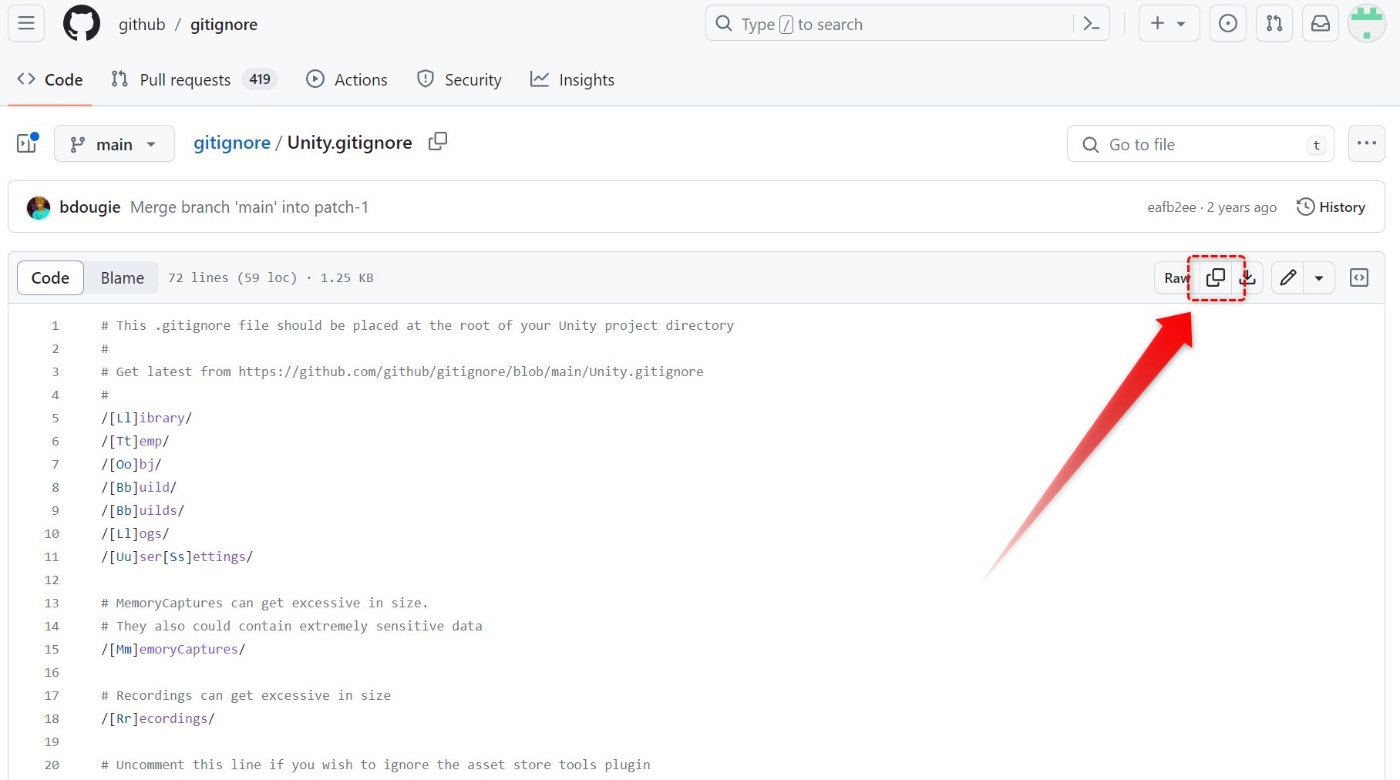Viewport: 1400px width, 780px height.
Task: Download the raw file
Action: click(x=1248, y=278)
